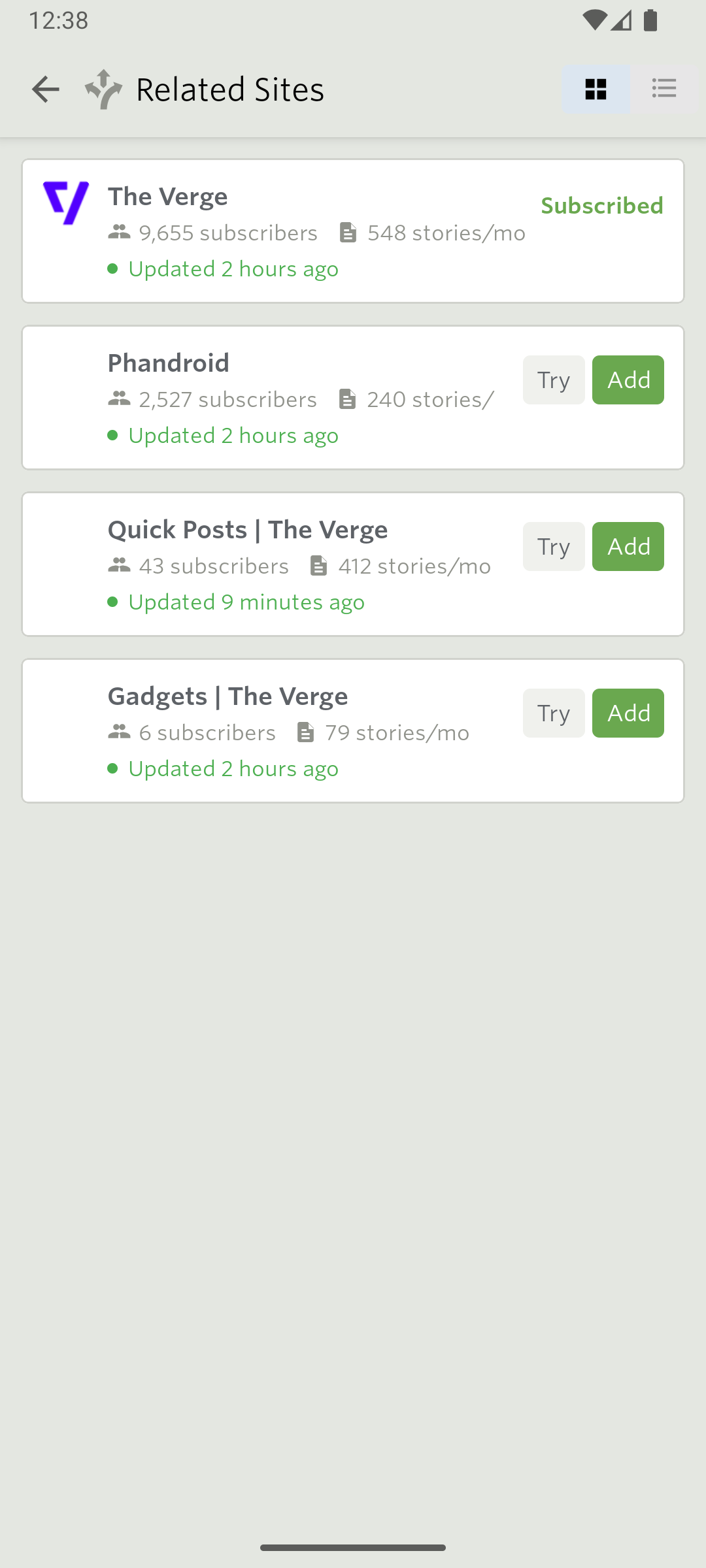Switch to grid view layout
The width and height of the screenshot is (706, 1568).
(596, 89)
